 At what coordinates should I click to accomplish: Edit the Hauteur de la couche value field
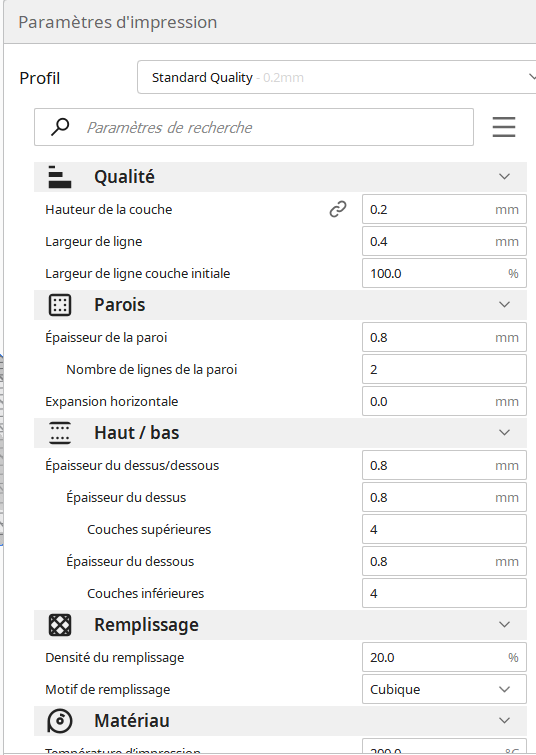click(444, 209)
